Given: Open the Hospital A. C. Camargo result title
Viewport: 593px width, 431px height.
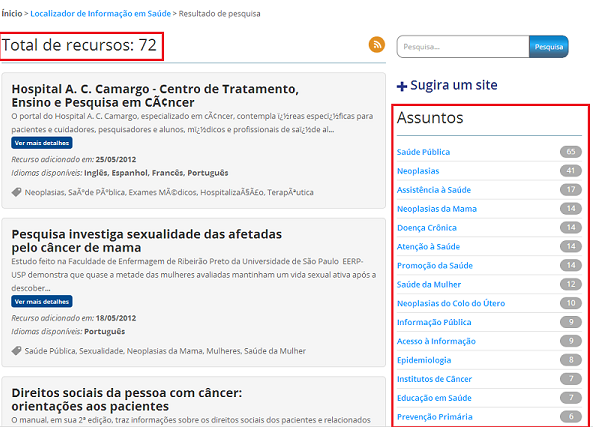Looking at the screenshot, I should point(155,96).
